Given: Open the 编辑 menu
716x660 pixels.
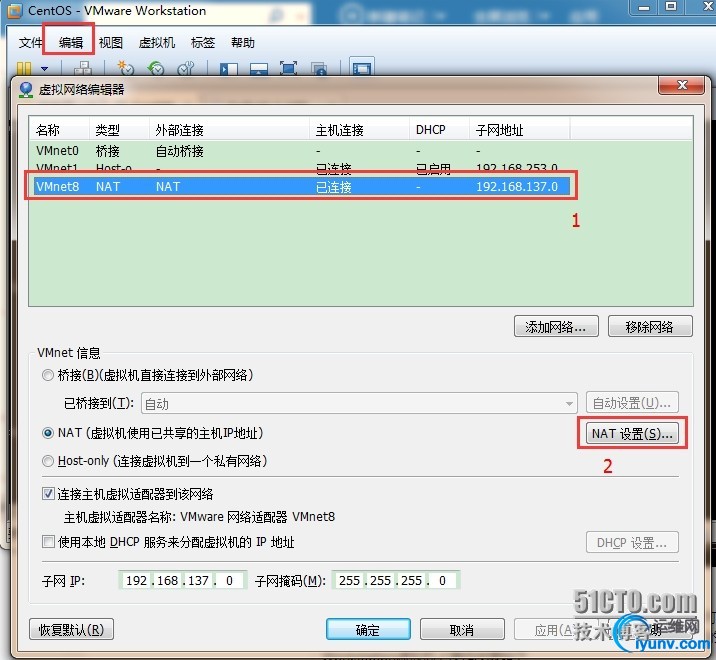Looking at the screenshot, I should (x=70, y=43).
